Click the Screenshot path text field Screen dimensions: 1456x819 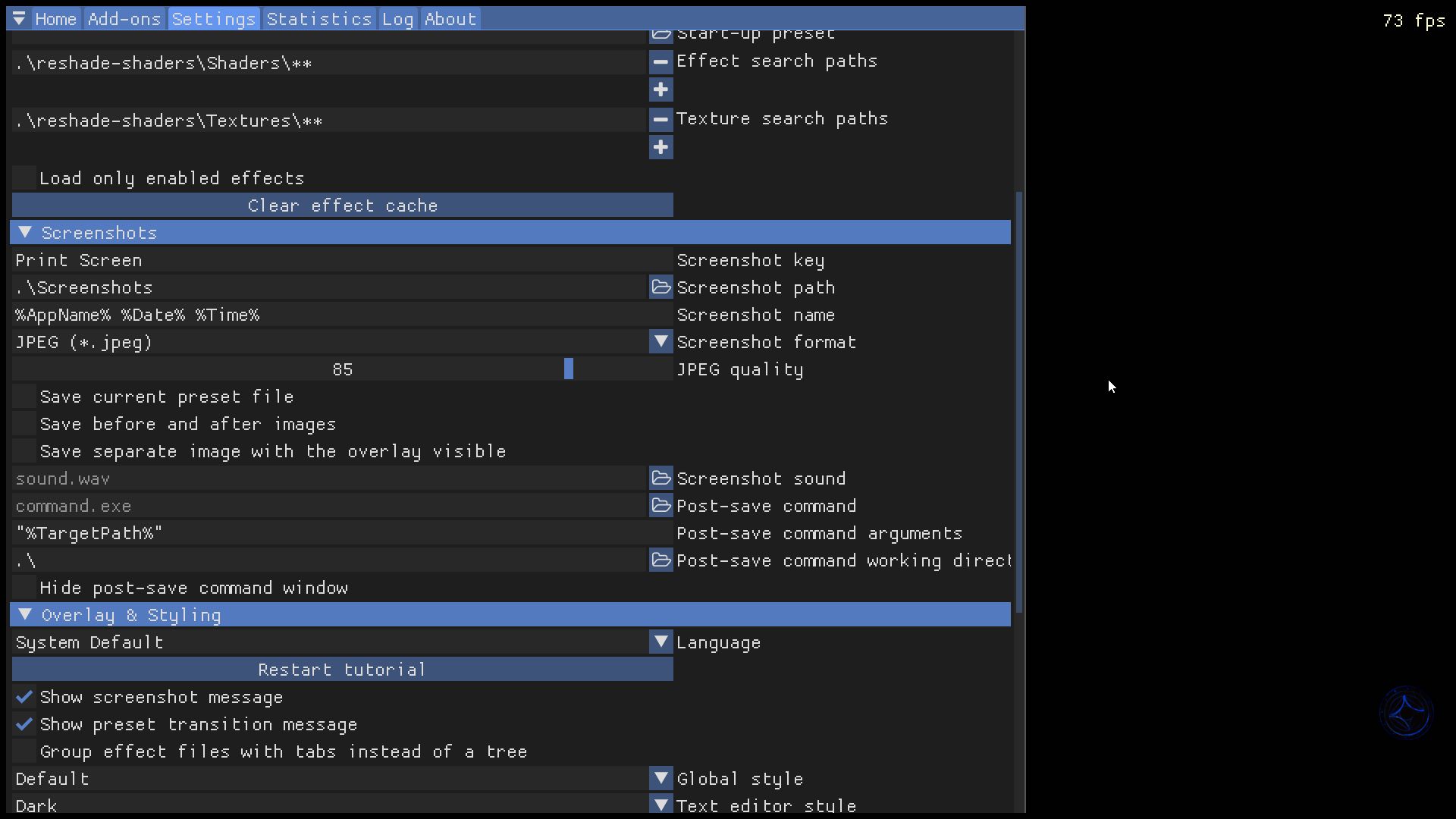[x=329, y=287]
